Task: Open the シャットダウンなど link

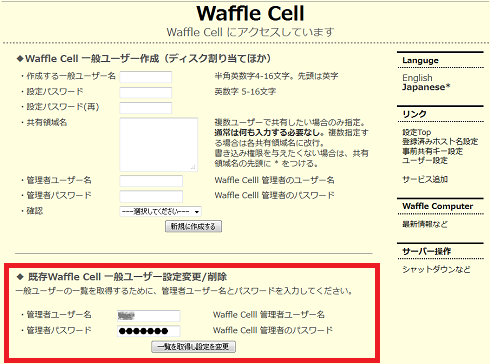Action: coord(436,269)
